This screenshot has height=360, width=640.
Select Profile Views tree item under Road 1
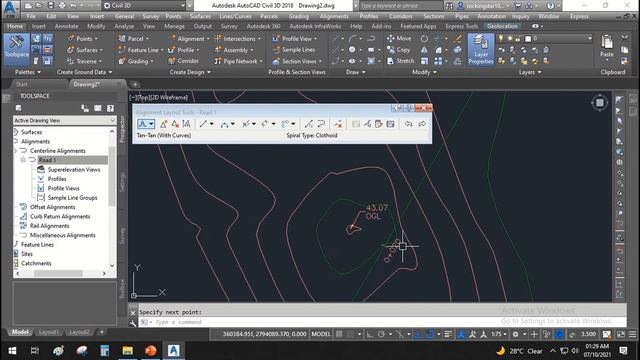(x=63, y=188)
